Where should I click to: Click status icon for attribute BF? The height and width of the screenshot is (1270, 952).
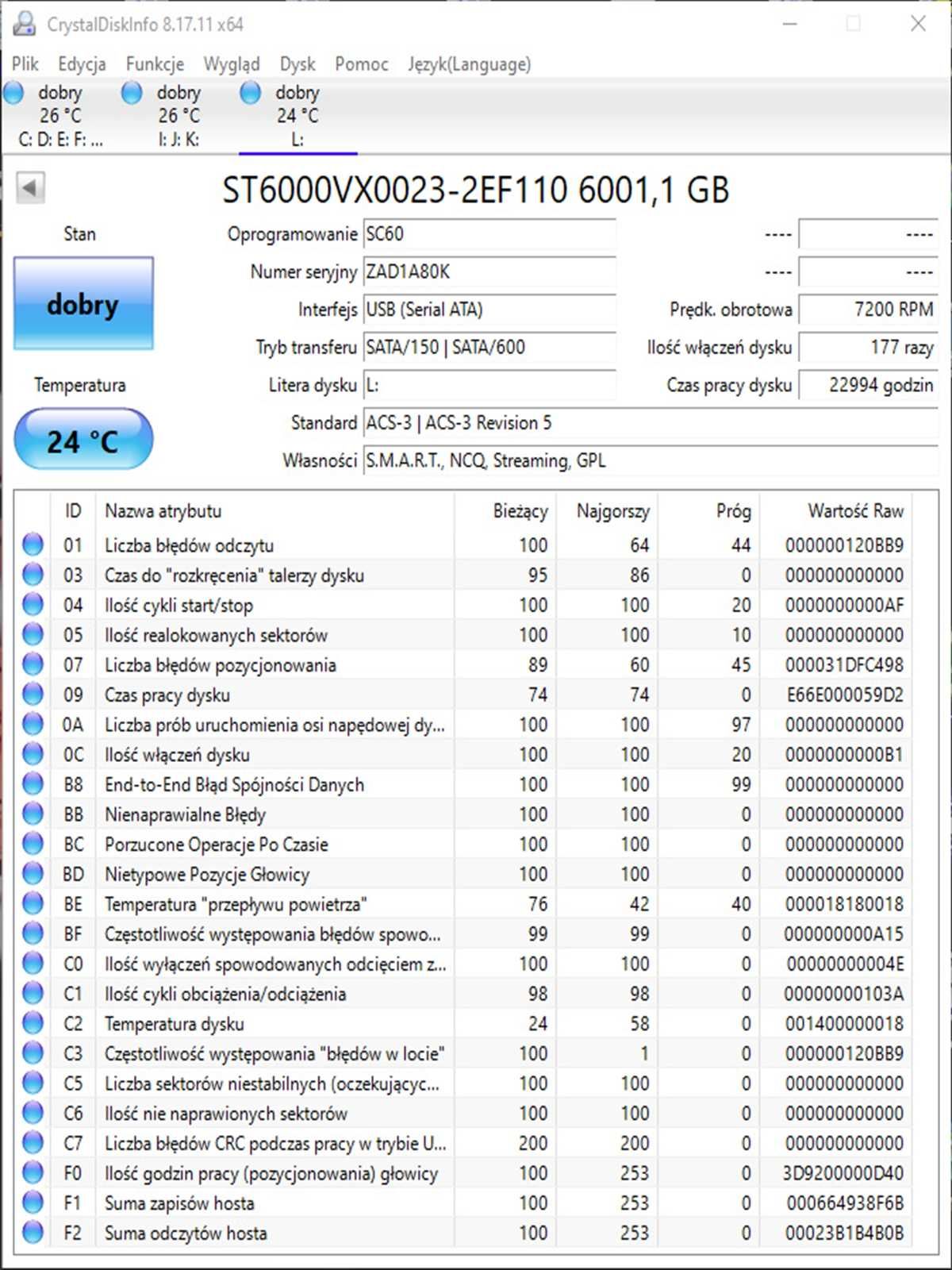[33, 933]
